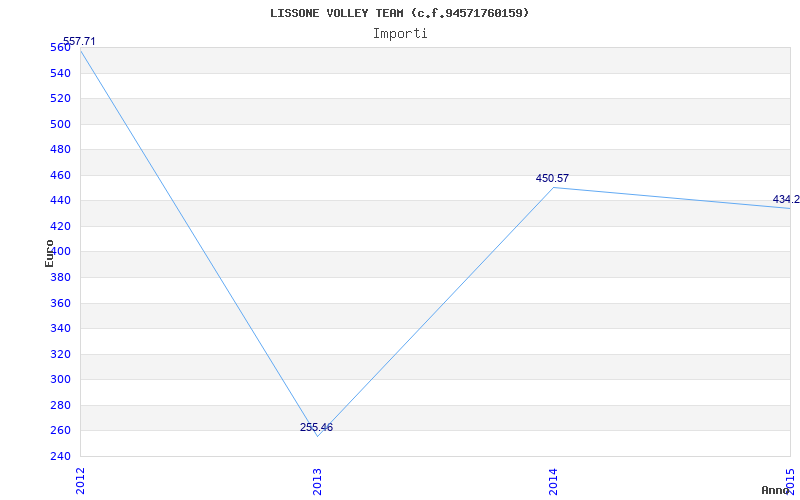The image size is (800, 500).
Task: Click the 560 y-axis tick label
Action: [x=61, y=48]
